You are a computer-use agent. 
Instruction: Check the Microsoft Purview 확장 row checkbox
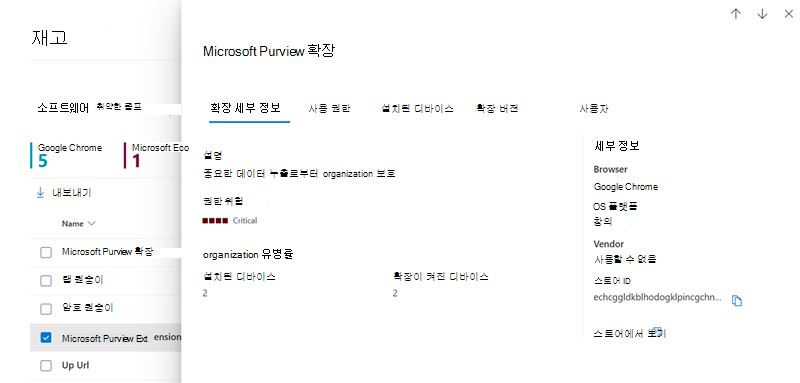point(46,252)
